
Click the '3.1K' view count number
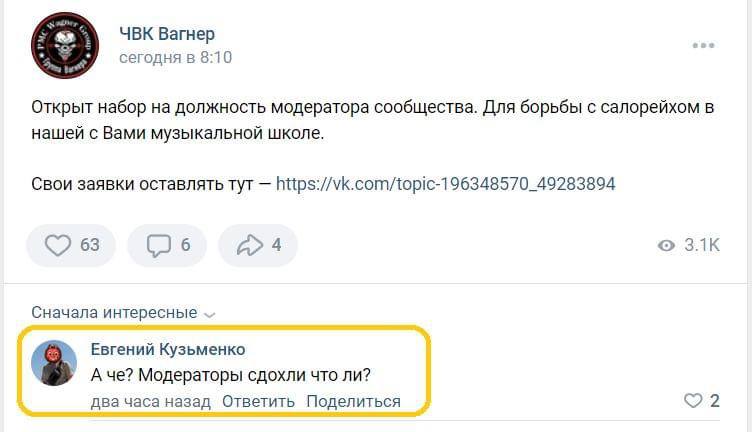coord(702,246)
